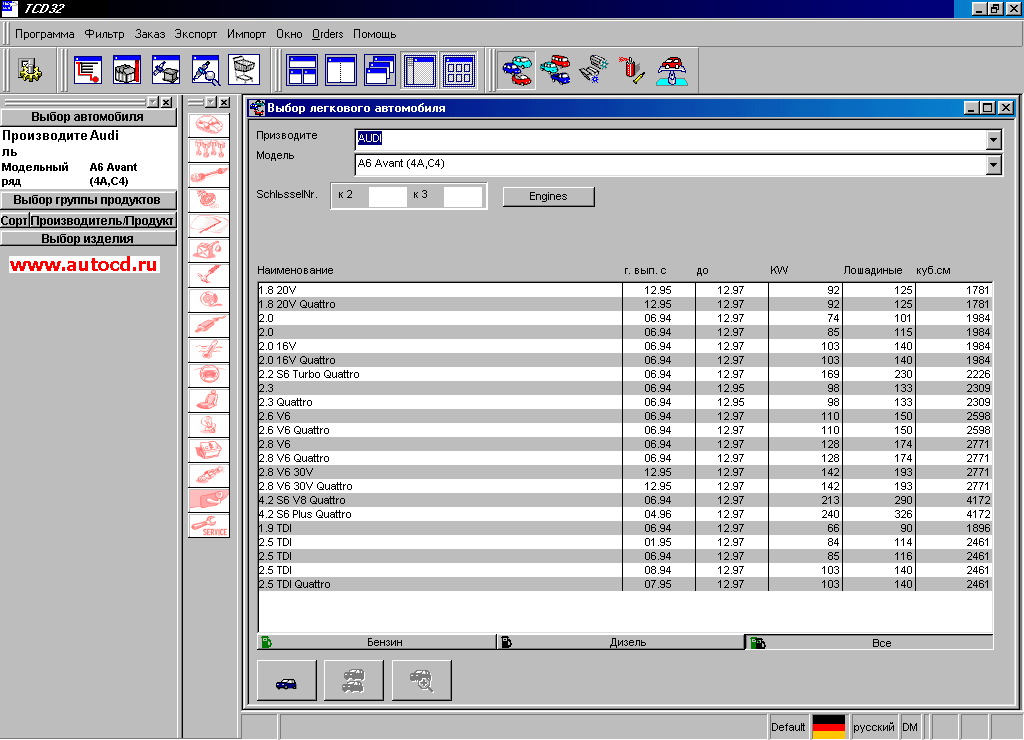The height and width of the screenshot is (740, 1024).
Task: Filter engines by Бензин
Action: (x=377, y=642)
